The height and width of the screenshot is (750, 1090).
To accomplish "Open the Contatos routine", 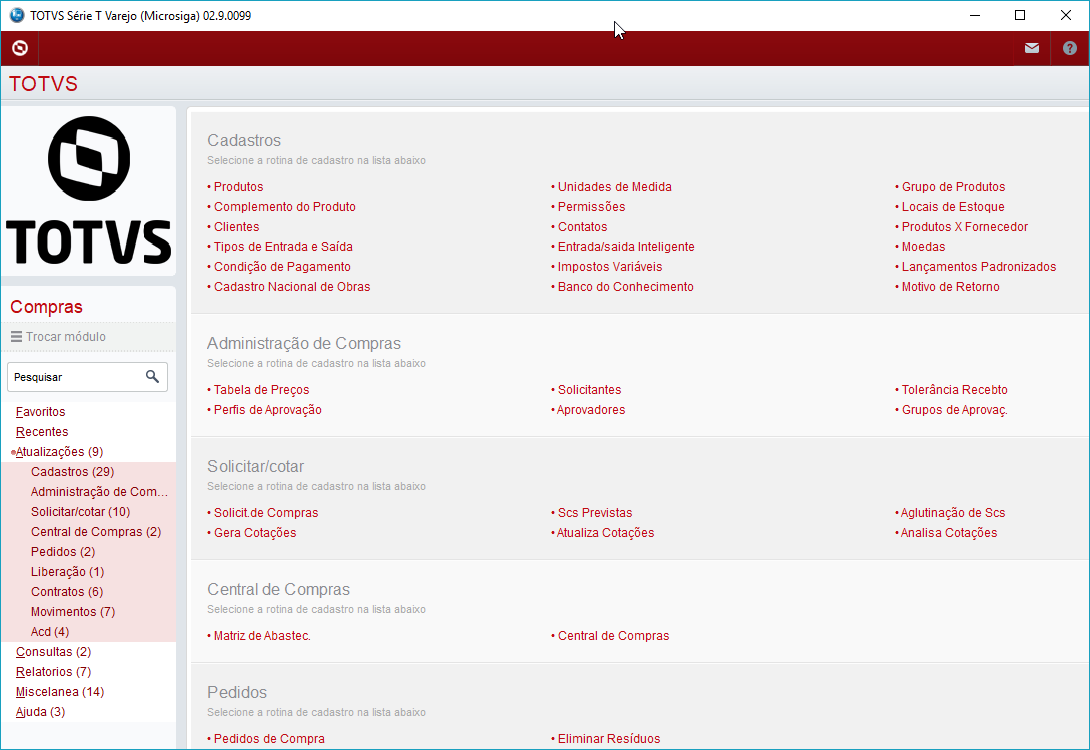I will click(583, 227).
